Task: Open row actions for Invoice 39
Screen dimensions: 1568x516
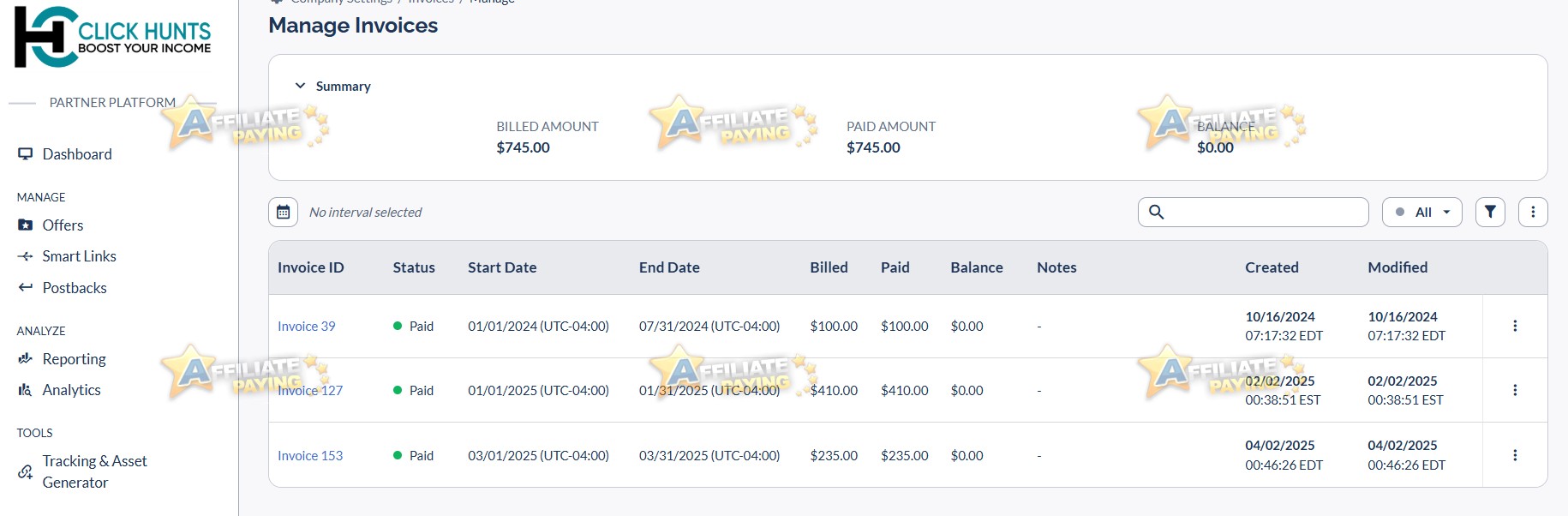Action: 1515,326
